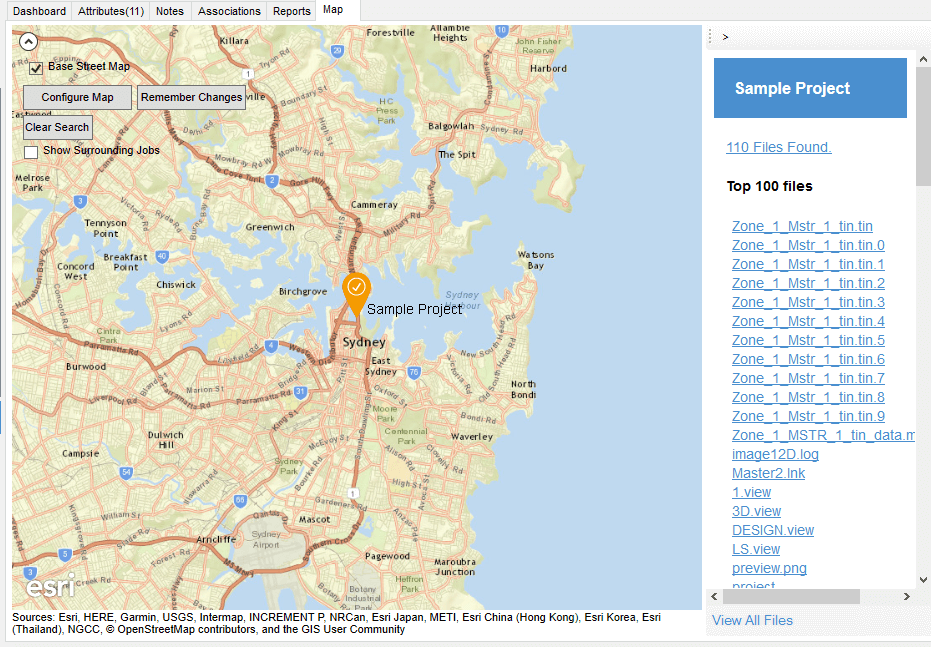931x647 pixels.
Task: Enable Show Surrounding Jobs checkbox
Action: [x=31, y=152]
